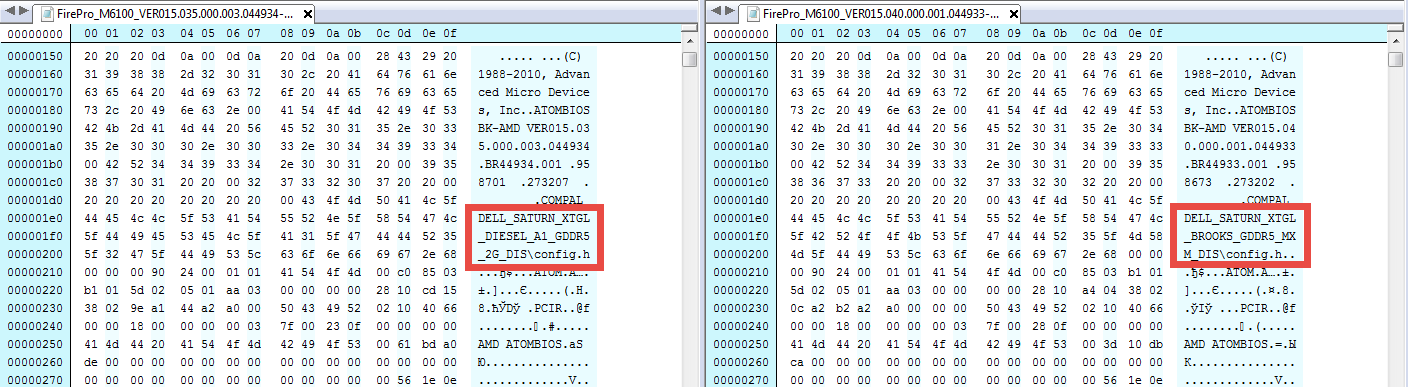Select 'ced Micro Device' in the right pane
The image size is (1408, 387).
click(1240, 93)
